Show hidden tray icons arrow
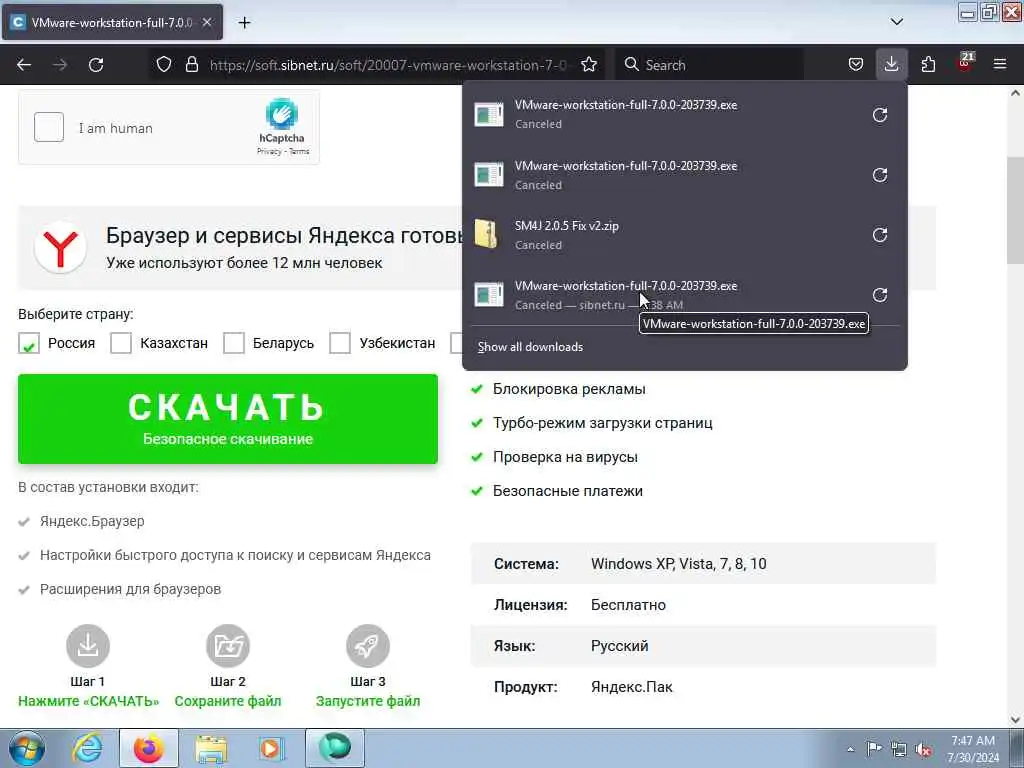 click(x=850, y=749)
